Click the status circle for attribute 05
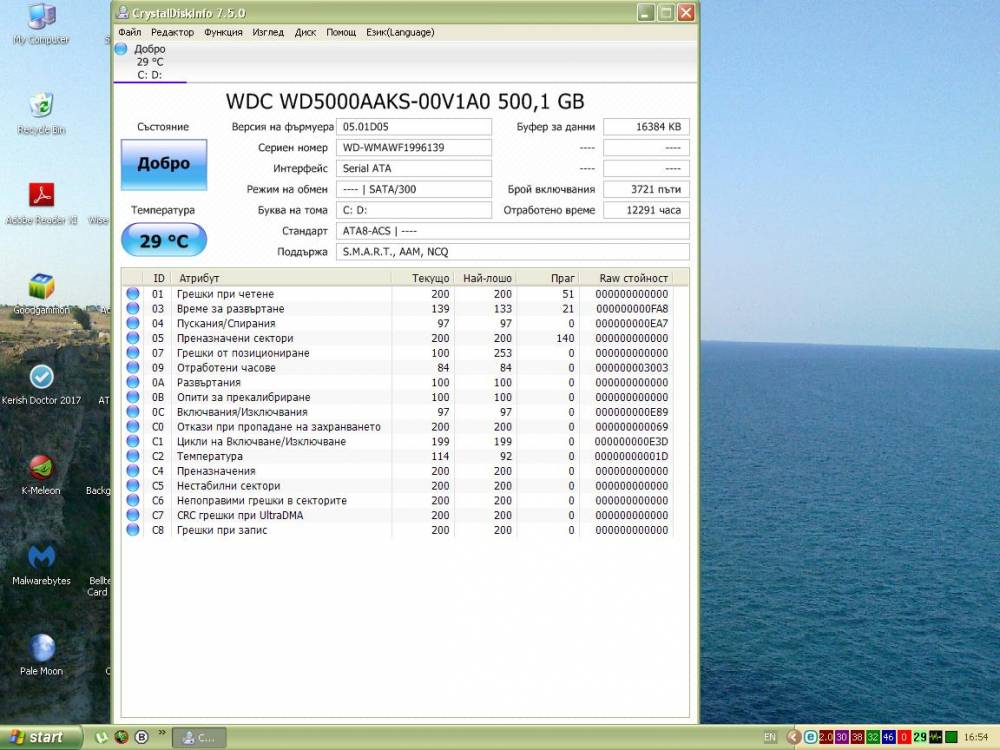The image size is (1000, 750). tap(133, 338)
